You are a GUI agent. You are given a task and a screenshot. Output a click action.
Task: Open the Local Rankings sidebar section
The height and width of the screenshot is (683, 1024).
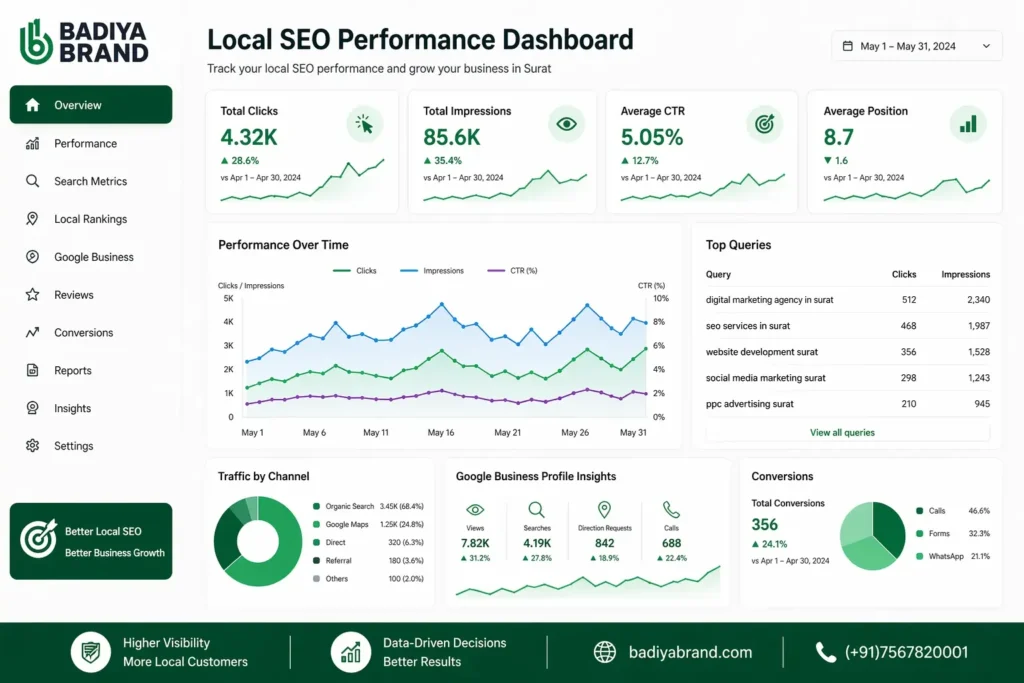90,219
